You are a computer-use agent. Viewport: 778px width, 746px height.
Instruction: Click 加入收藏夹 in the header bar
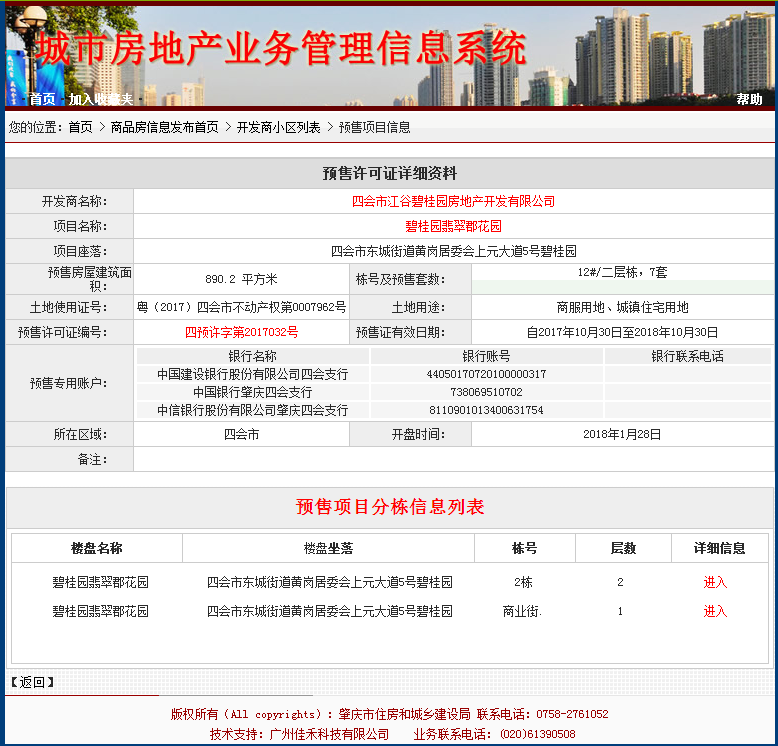tap(101, 99)
